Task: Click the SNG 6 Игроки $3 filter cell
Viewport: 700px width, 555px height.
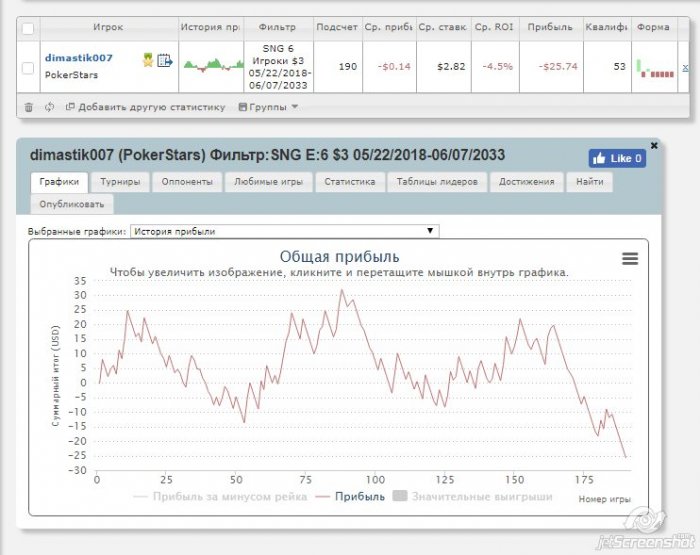Action: tap(279, 67)
